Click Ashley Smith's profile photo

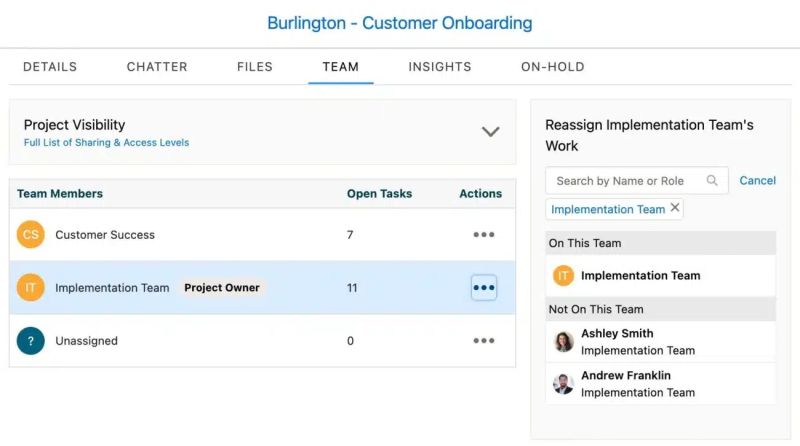point(563,341)
